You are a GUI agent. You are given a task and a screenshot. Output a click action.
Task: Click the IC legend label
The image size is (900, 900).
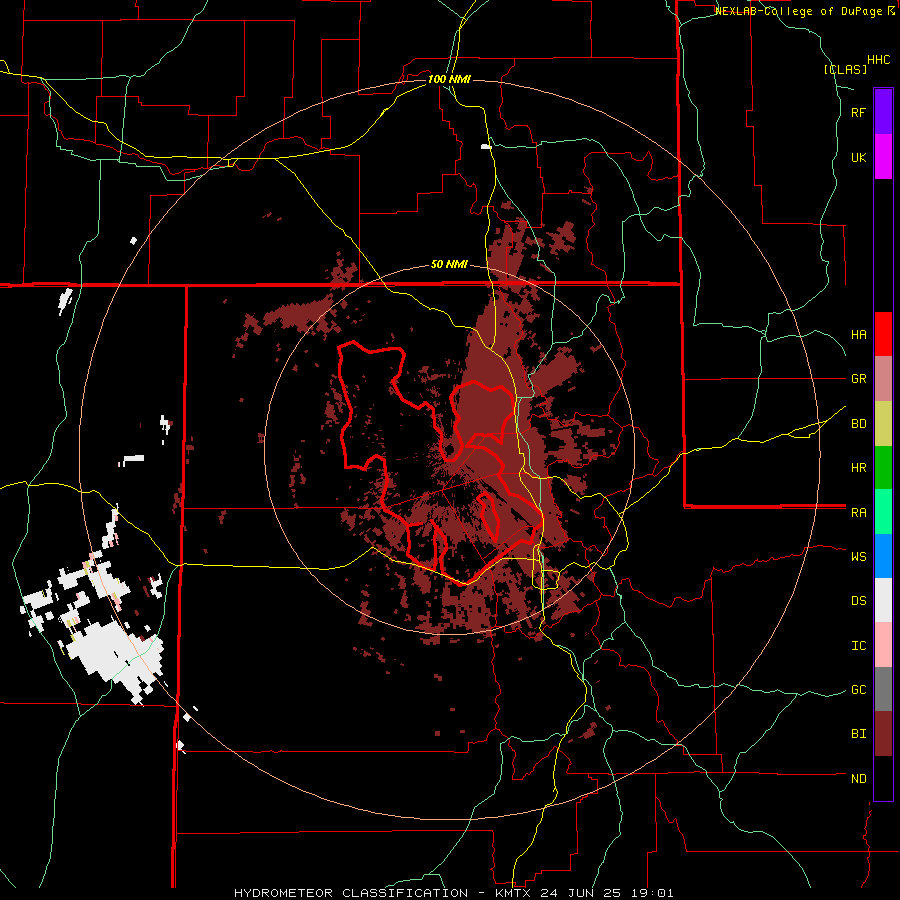858,646
